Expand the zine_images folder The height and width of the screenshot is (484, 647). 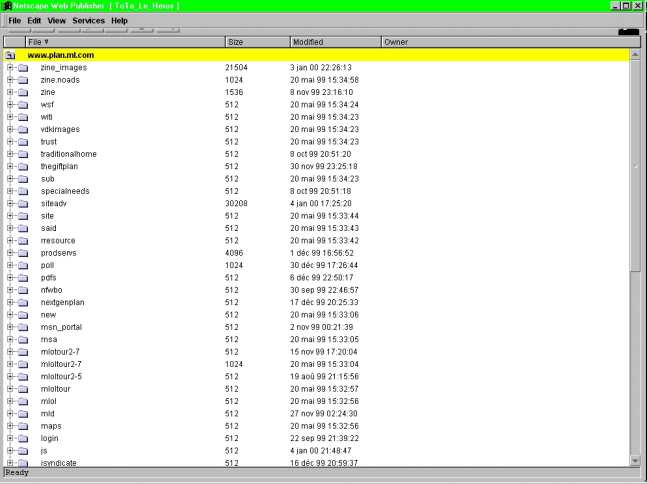[x=10, y=68]
